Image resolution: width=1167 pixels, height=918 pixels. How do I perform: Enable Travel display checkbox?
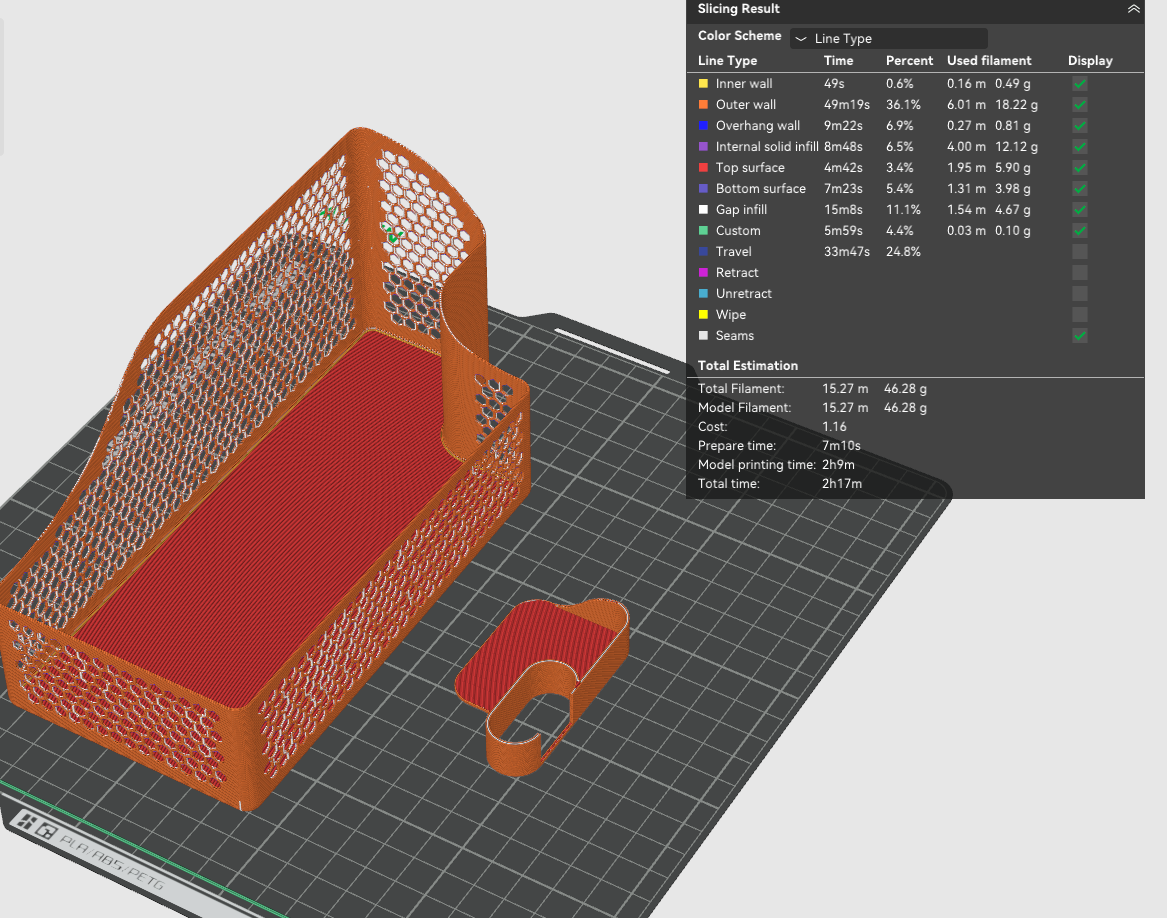[1080, 252]
